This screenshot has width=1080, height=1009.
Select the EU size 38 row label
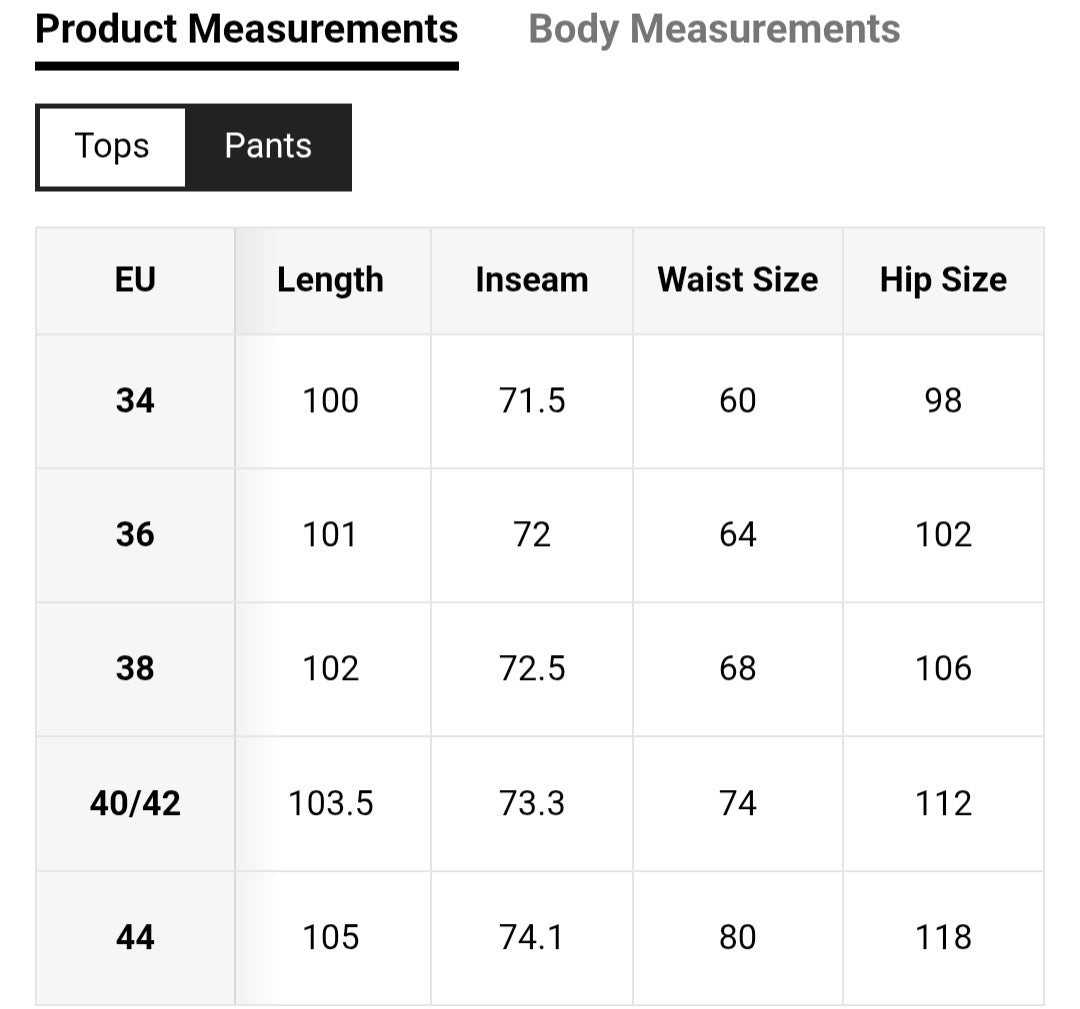pyautogui.click(x=135, y=668)
